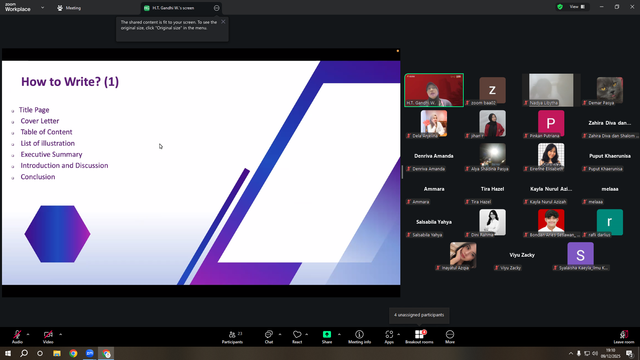This screenshot has width=640, height=360.
Task: Select Tira Hazel's participant tile
Action: pyautogui.click(x=492, y=189)
